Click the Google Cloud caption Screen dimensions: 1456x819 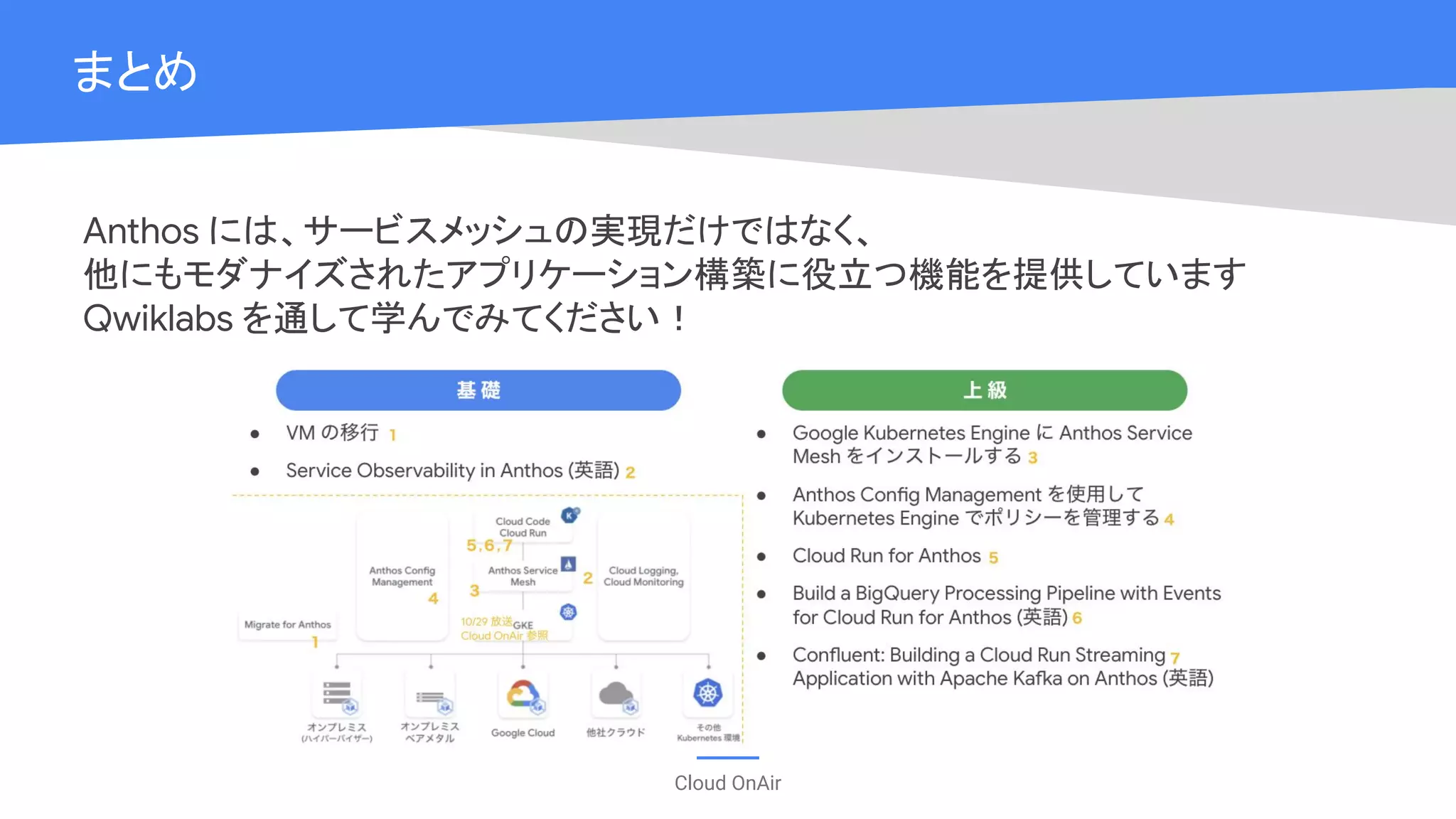point(523,733)
